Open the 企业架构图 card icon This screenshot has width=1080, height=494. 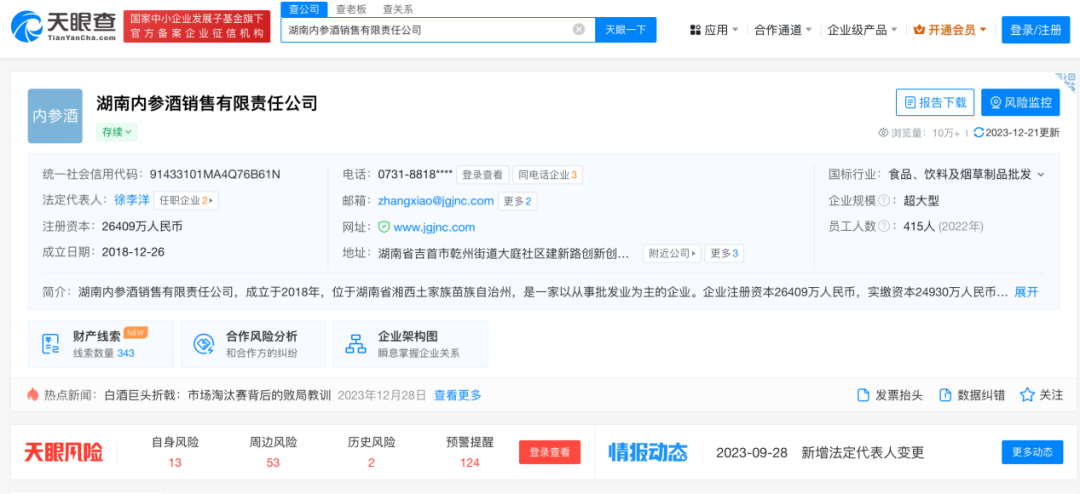coord(356,344)
